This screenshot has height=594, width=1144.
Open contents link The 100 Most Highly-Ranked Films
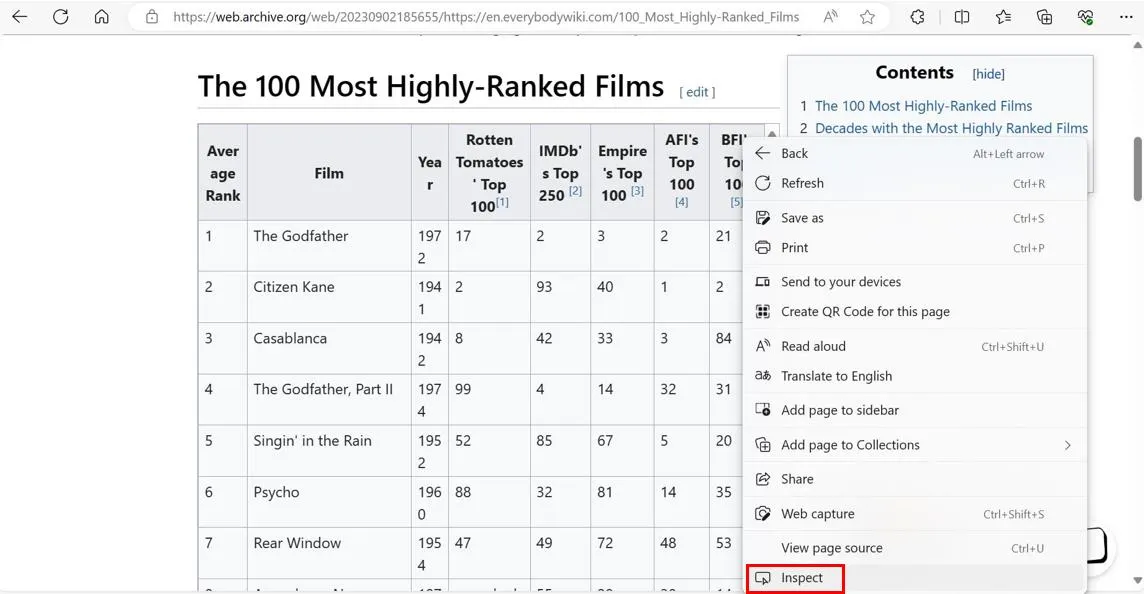(923, 106)
